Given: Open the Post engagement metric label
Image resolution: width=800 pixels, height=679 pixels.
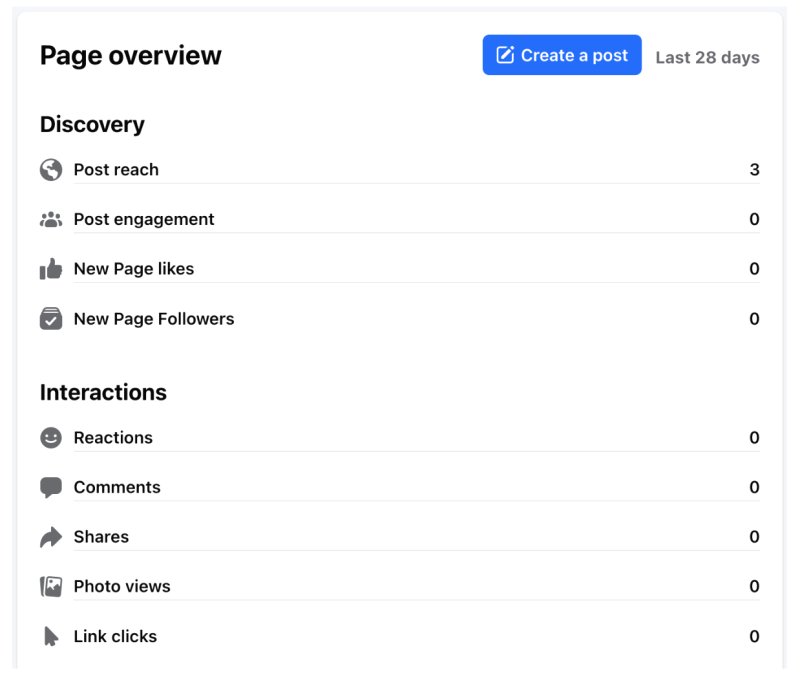Looking at the screenshot, I should (x=144, y=219).
